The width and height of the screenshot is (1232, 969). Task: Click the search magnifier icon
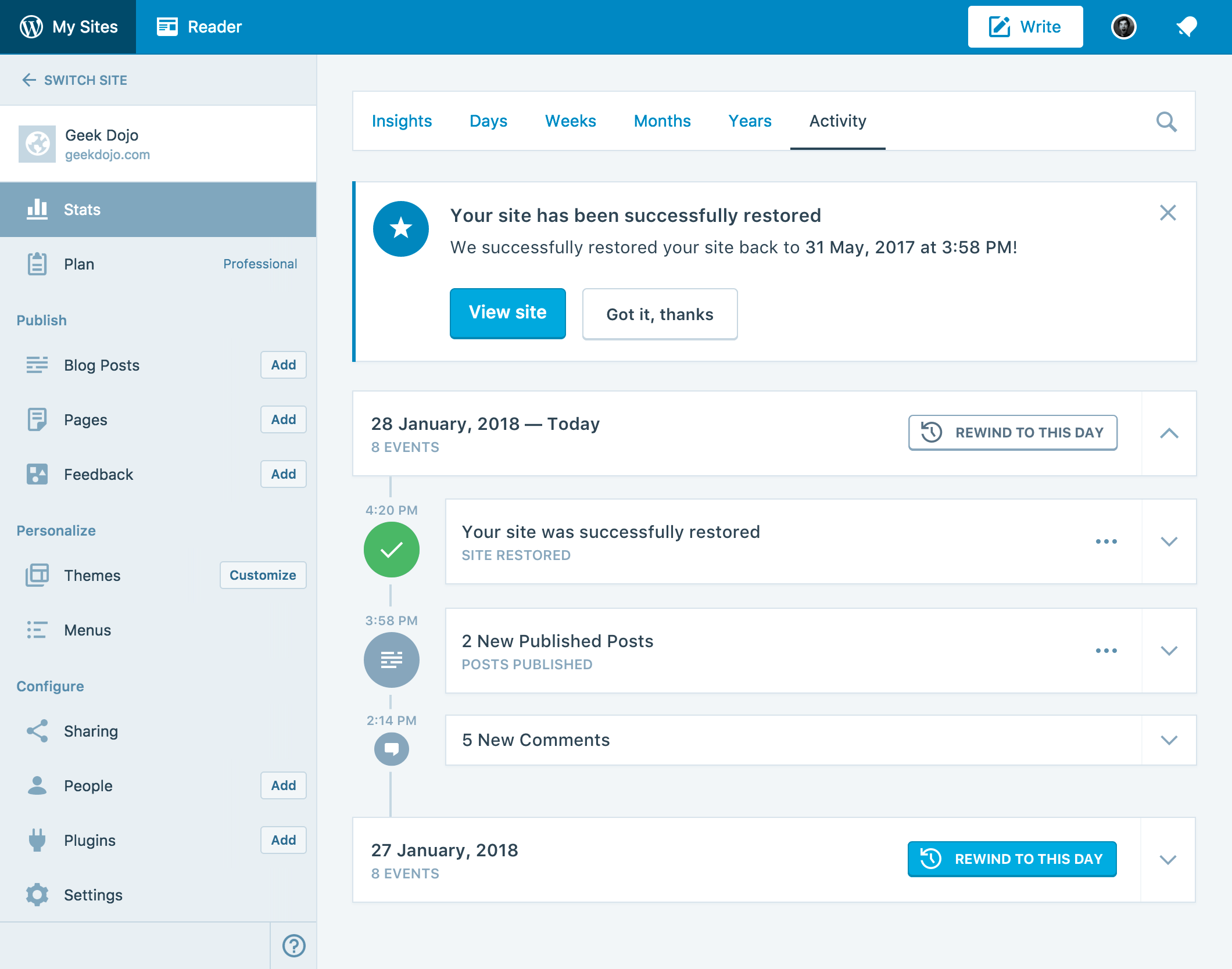click(1166, 121)
